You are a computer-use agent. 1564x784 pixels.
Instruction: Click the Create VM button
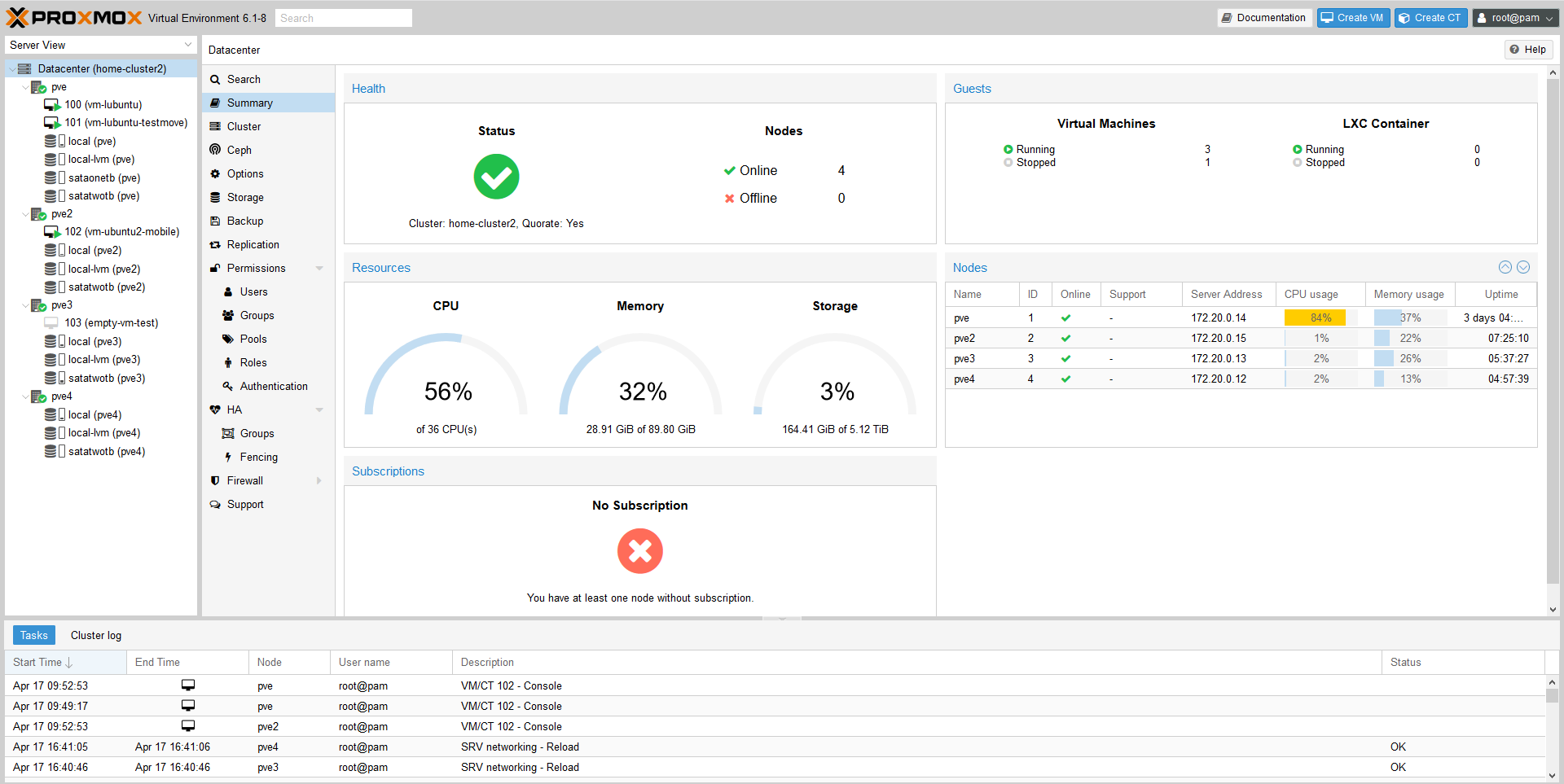(x=1353, y=17)
